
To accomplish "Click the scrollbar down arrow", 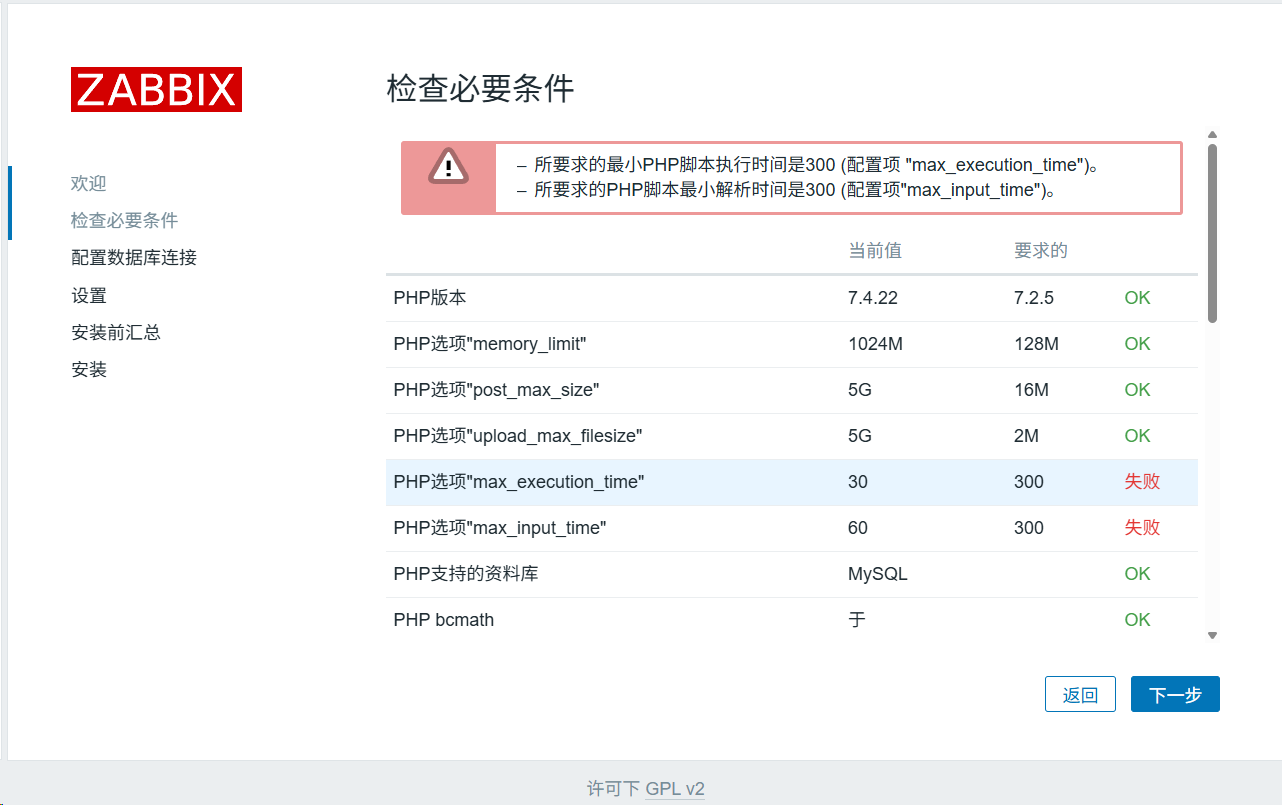I will pos(1212,635).
